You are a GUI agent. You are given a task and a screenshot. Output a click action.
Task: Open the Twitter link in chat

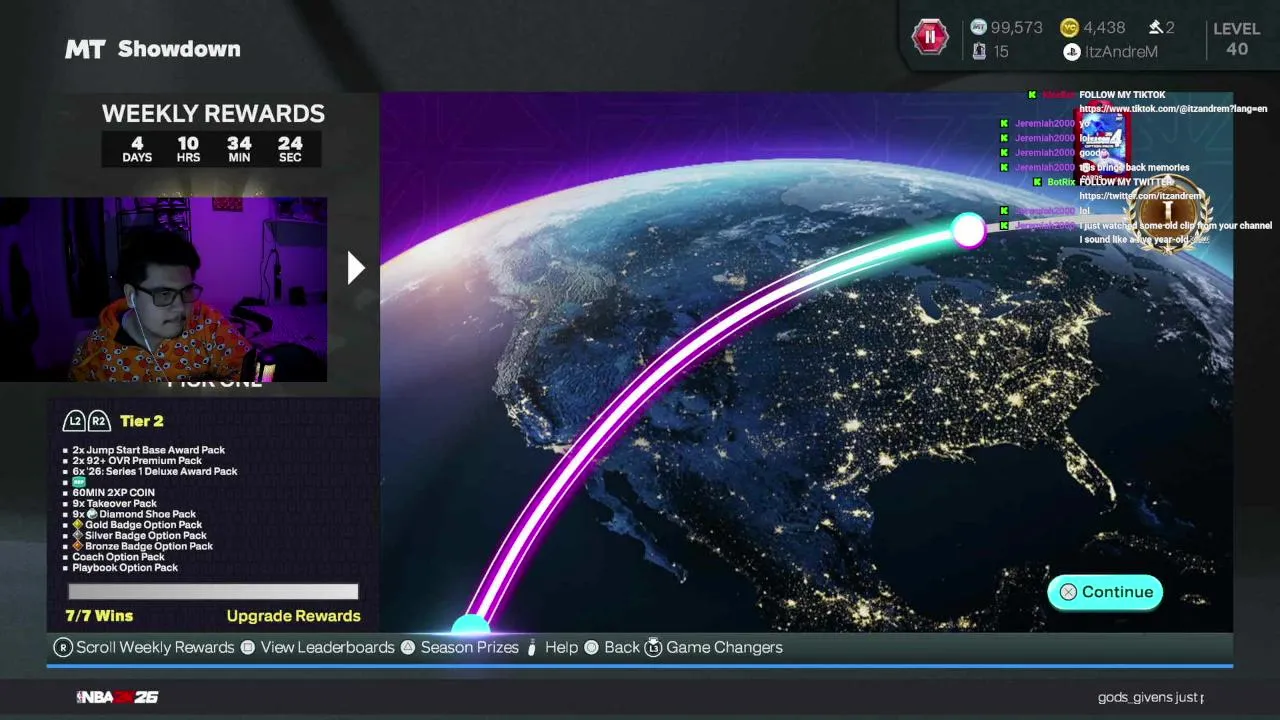pos(1140,196)
